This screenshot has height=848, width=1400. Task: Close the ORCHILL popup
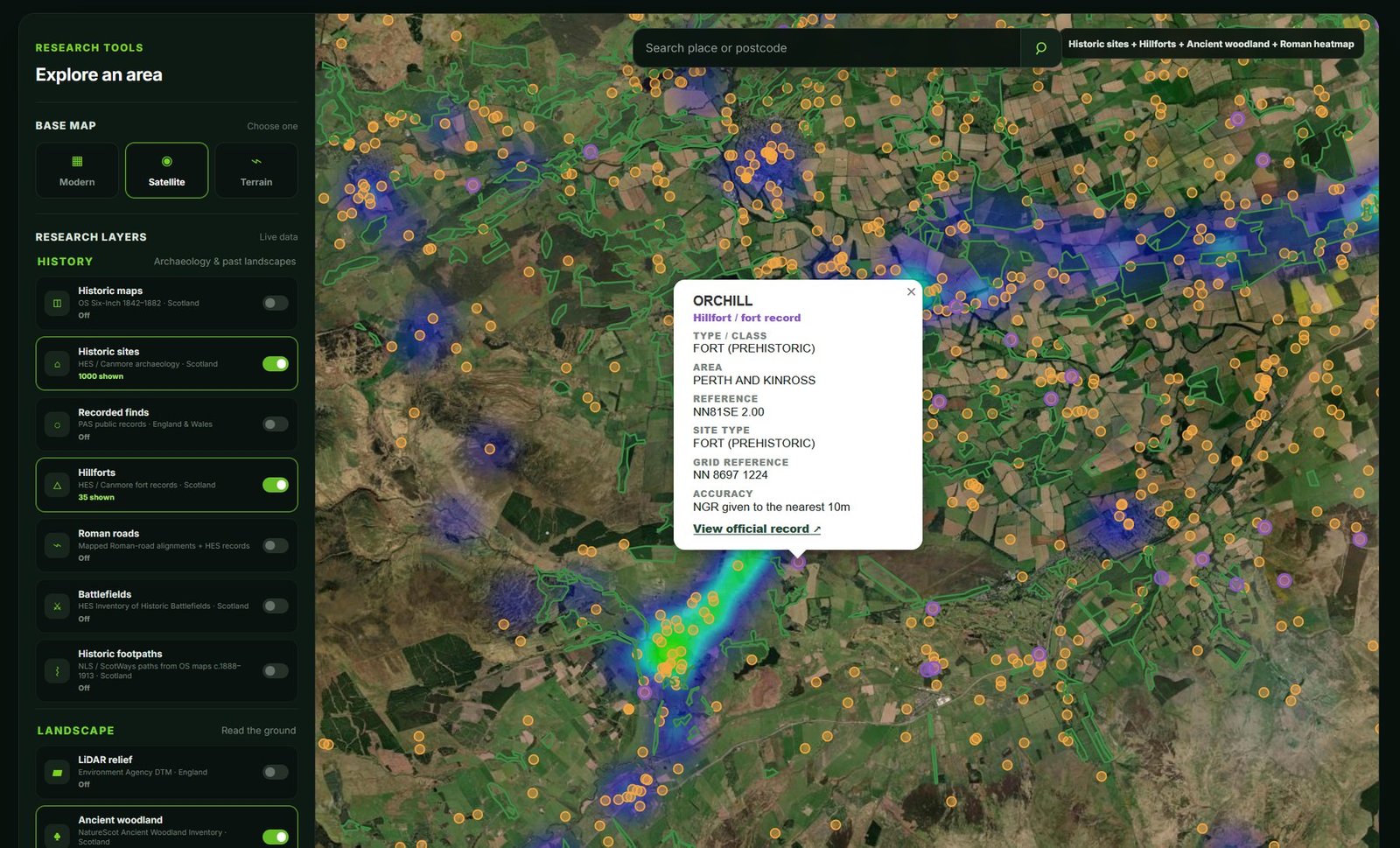tap(911, 291)
